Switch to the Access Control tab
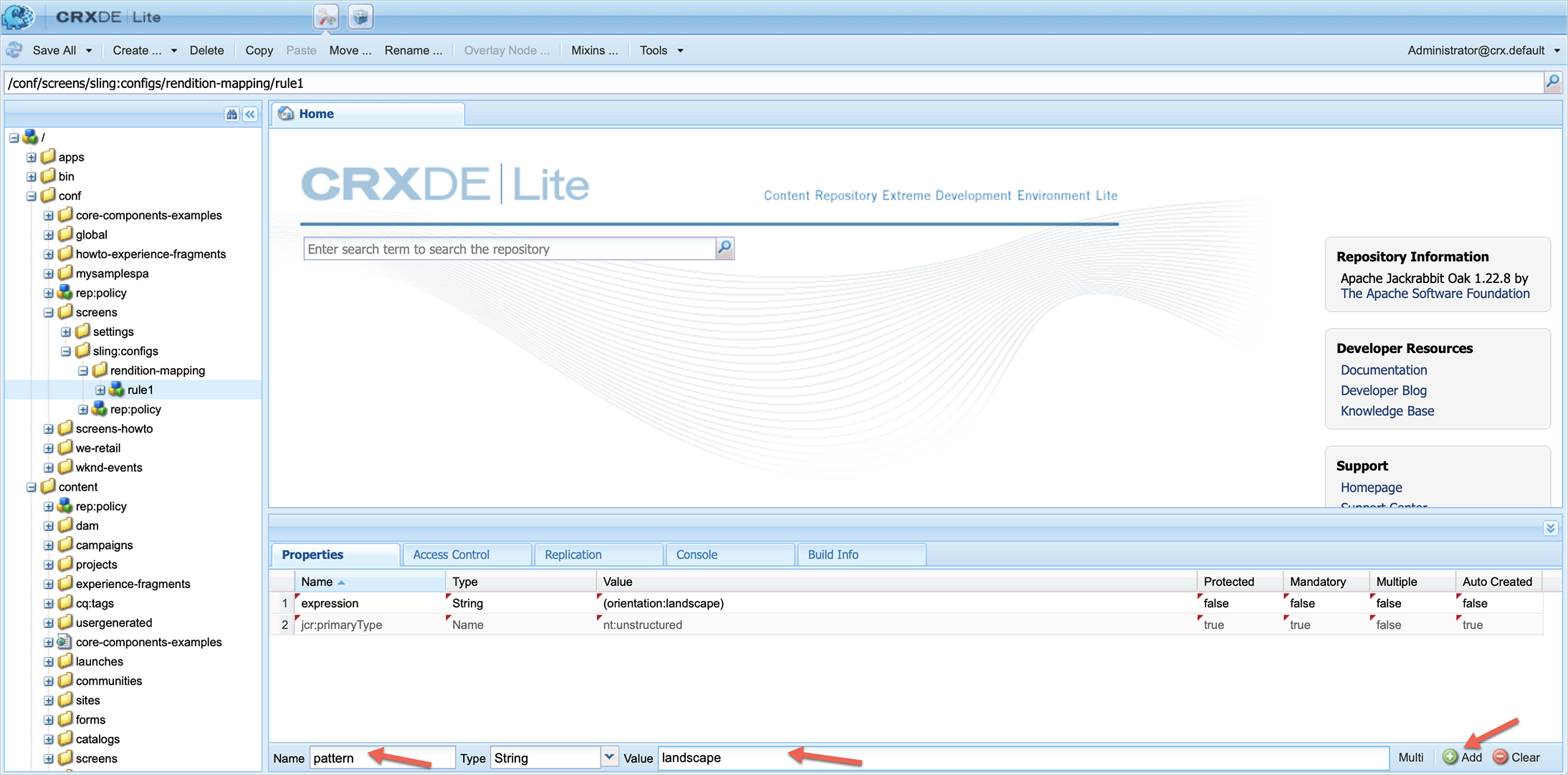 [x=451, y=554]
